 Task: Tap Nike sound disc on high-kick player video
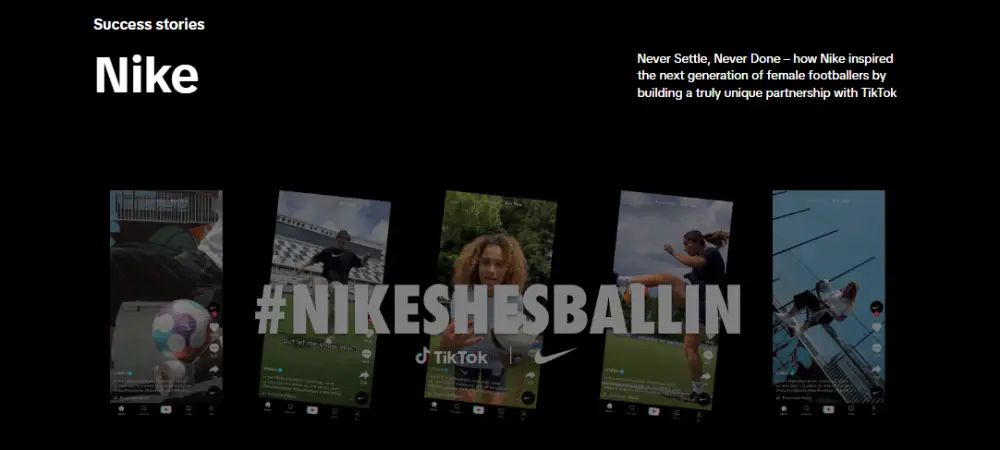[x=703, y=399]
